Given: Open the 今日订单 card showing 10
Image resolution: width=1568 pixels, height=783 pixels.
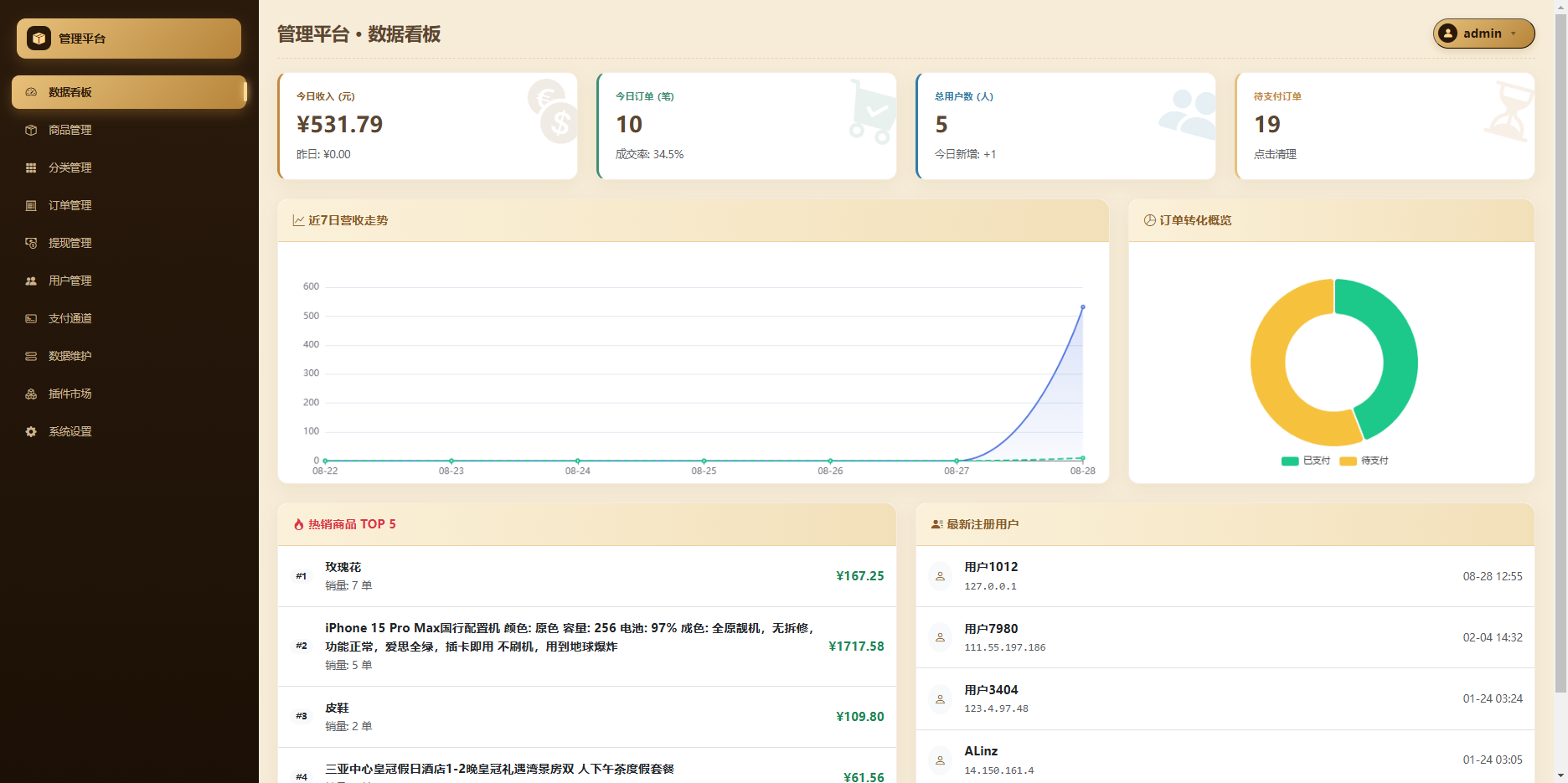Looking at the screenshot, I should [746, 126].
